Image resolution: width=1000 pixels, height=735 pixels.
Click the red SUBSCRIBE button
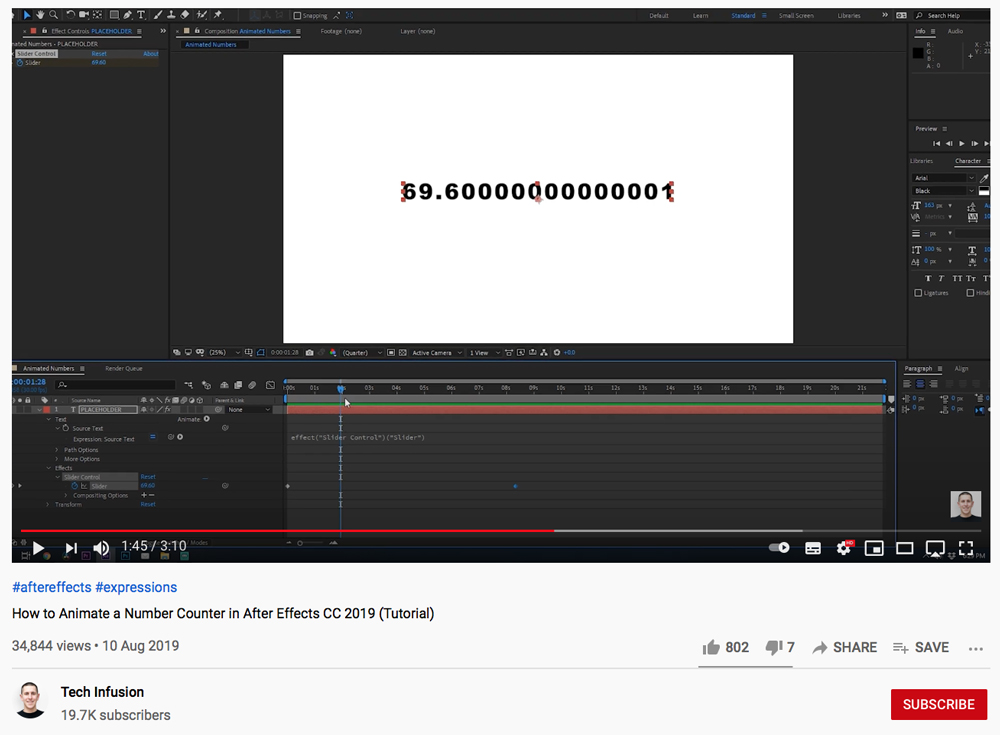(x=939, y=704)
